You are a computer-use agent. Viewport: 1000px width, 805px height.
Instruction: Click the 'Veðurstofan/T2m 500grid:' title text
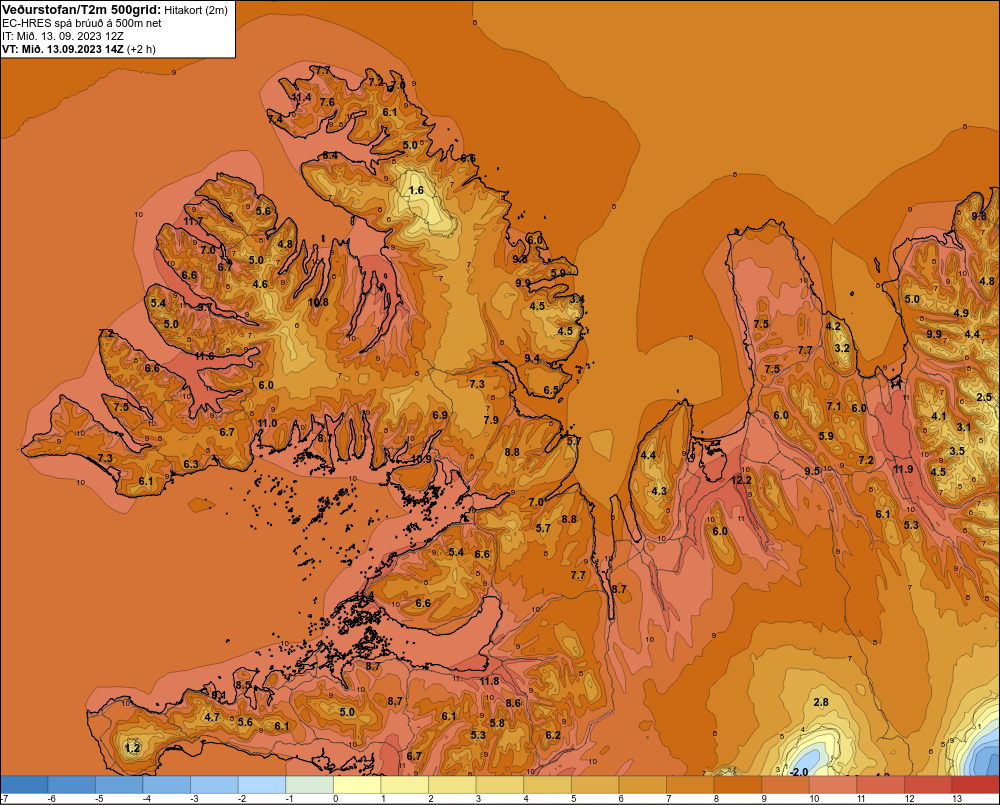[x=81, y=10]
